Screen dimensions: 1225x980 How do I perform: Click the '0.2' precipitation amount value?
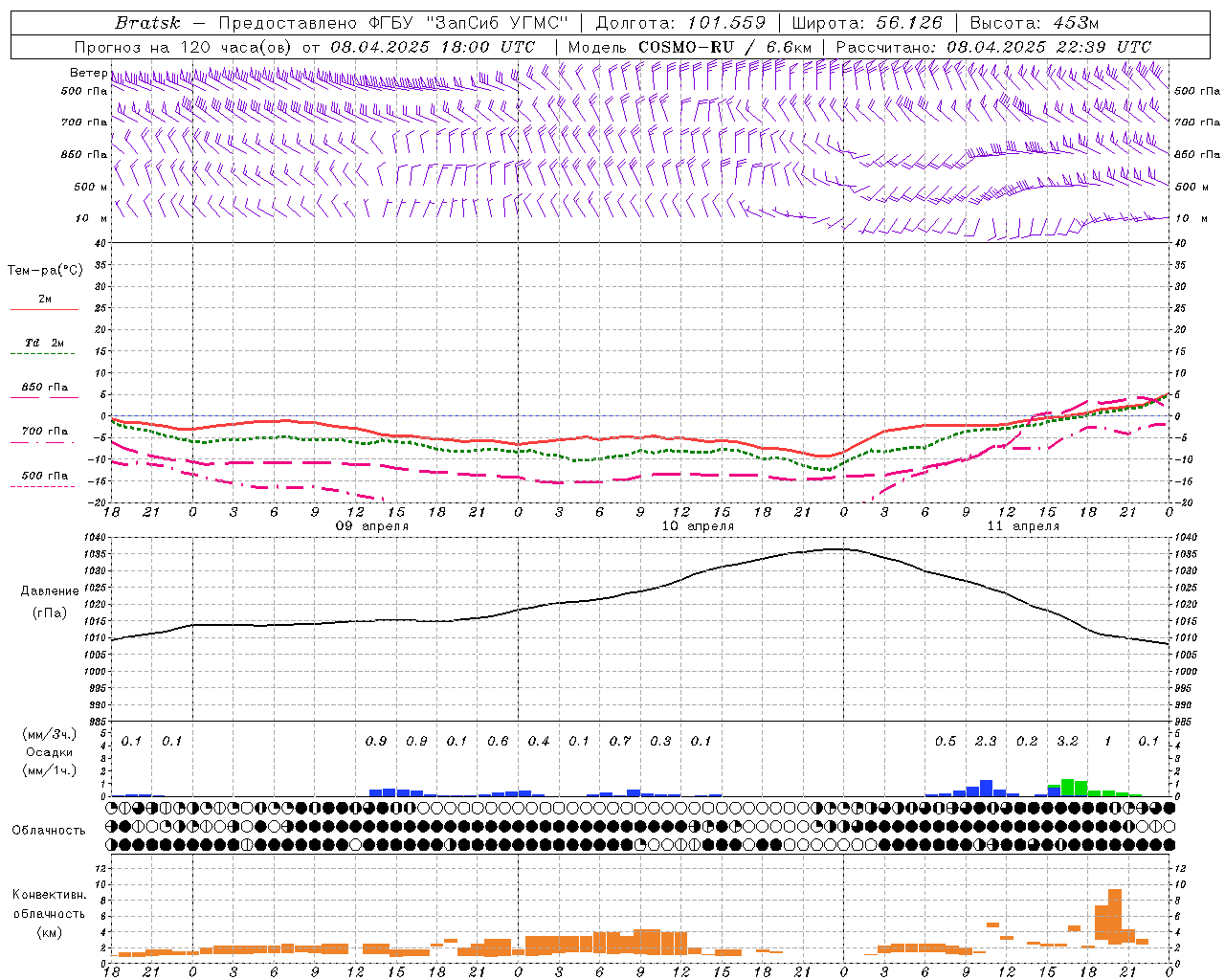[x=1027, y=742]
